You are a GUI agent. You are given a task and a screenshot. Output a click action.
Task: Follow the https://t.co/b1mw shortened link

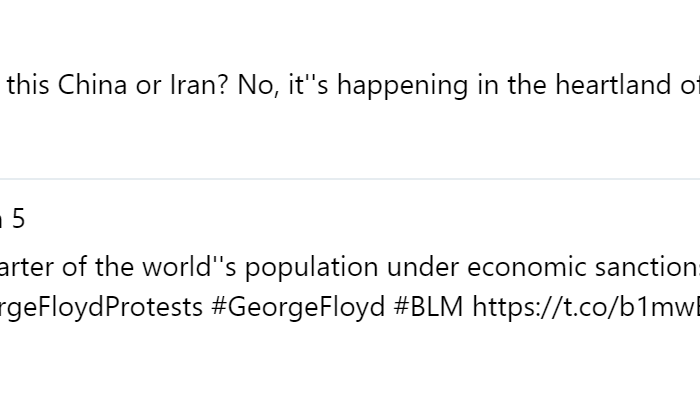(586, 307)
